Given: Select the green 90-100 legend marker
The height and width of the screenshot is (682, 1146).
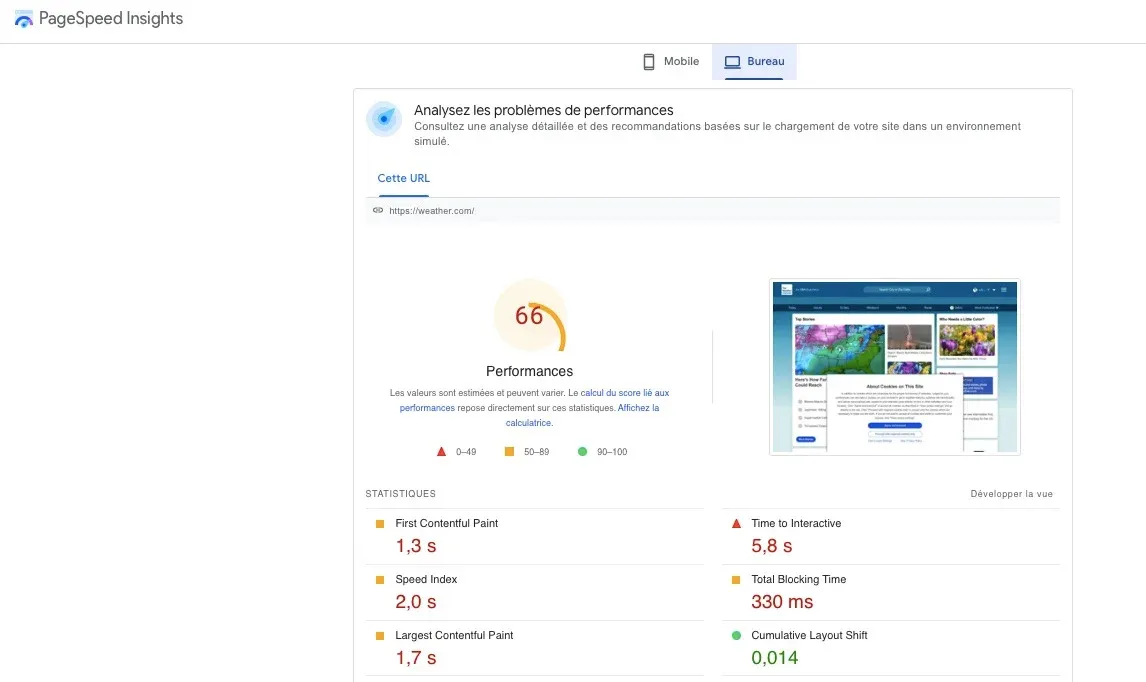Looking at the screenshot, I should pyautogui.click(x=584, y=451).
